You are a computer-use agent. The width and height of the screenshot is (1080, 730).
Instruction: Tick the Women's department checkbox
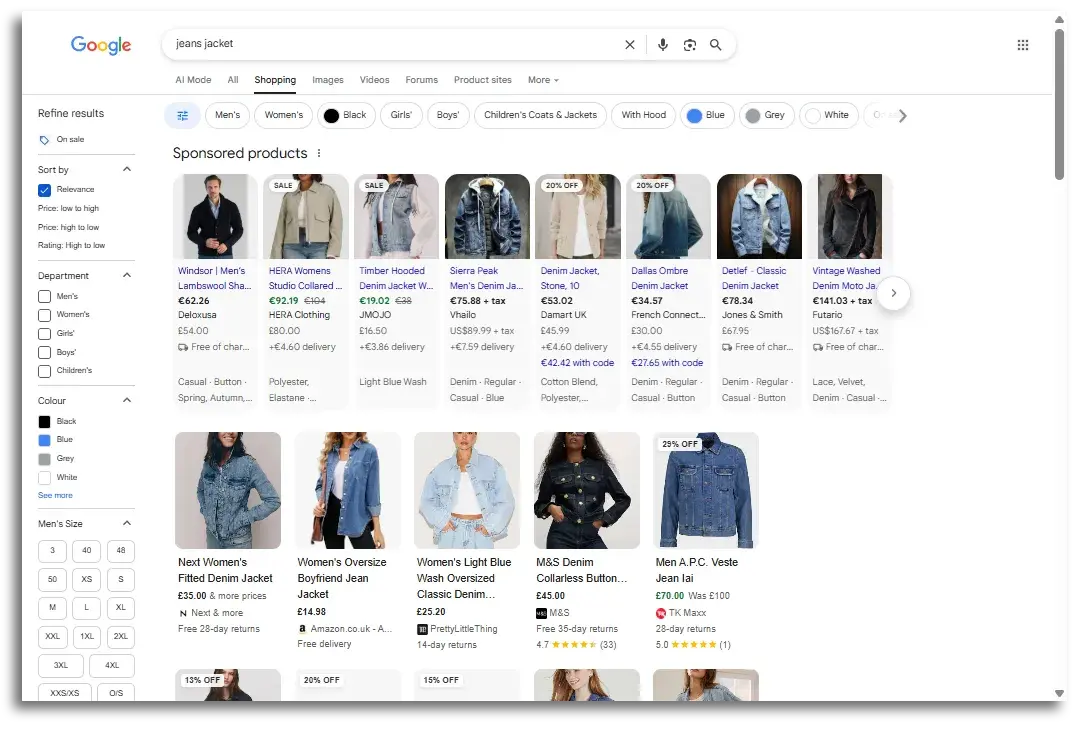(44, 315)
